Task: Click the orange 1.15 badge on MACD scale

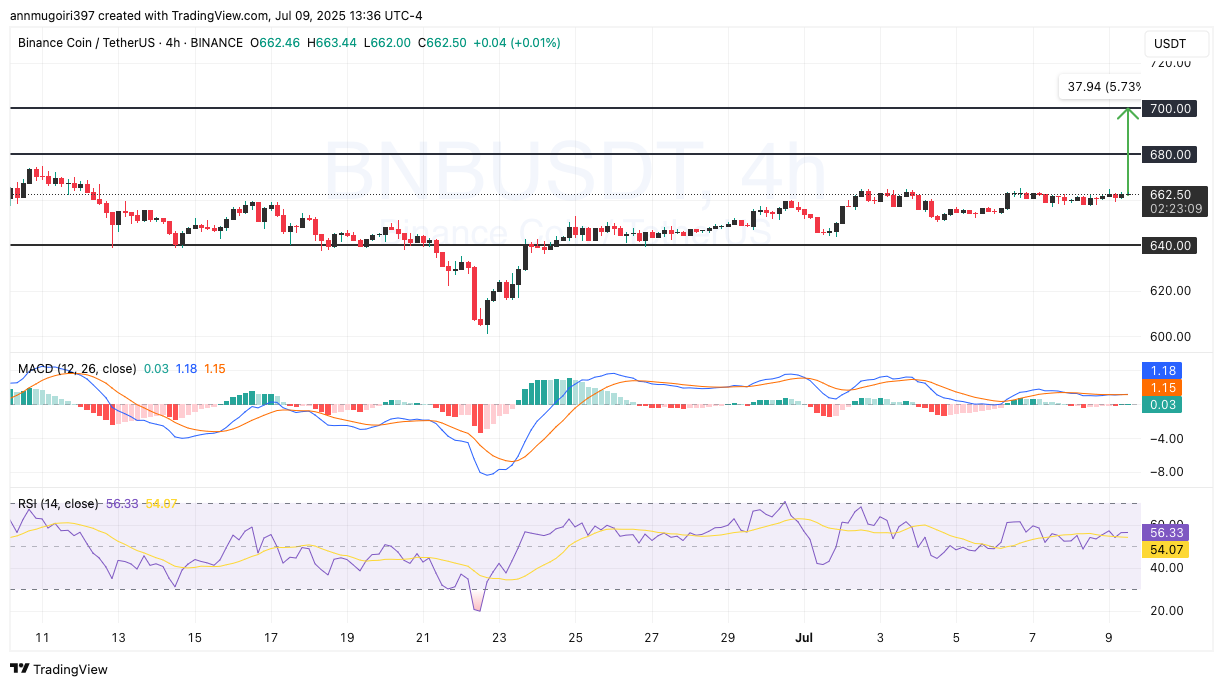Action: point(1163,387)
